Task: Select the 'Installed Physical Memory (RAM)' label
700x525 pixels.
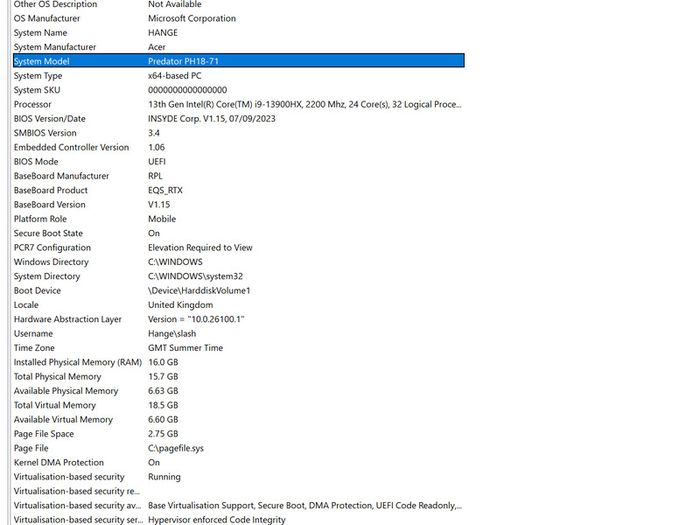Action: pos(78,362)
